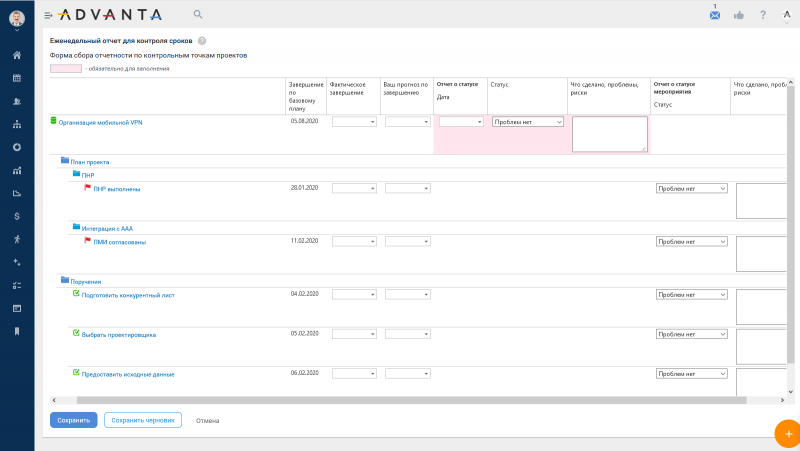The width and height of the screenshot is (800, 451).
Task: Open the mail notifications envelope icon
Action: coord(715,15)
